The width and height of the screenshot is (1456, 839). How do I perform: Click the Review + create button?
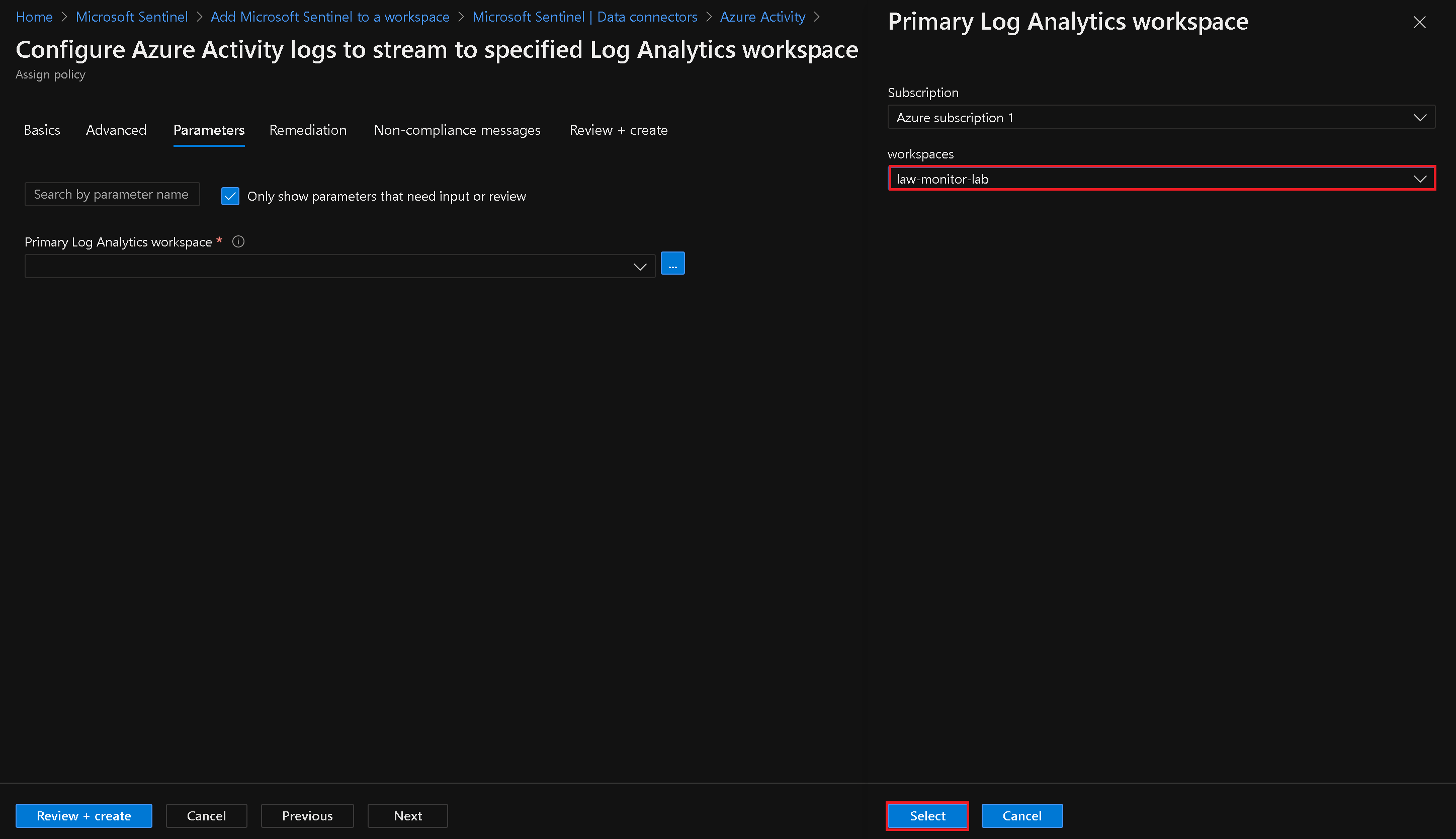[x=83, y=815]
